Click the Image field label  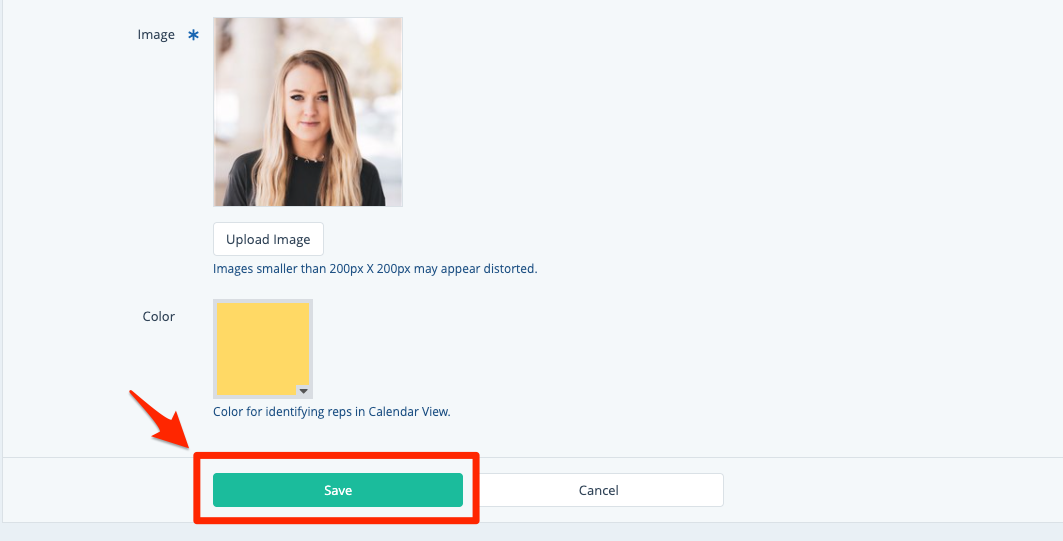pyautogui.click(x=156, y=35)
